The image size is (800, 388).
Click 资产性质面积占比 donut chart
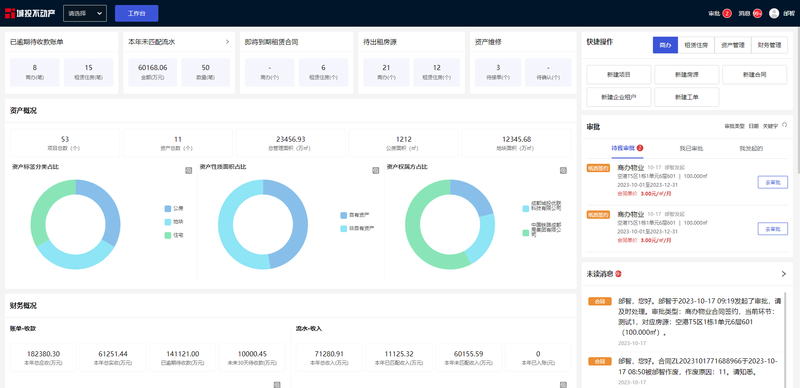[x=263, y=224]
